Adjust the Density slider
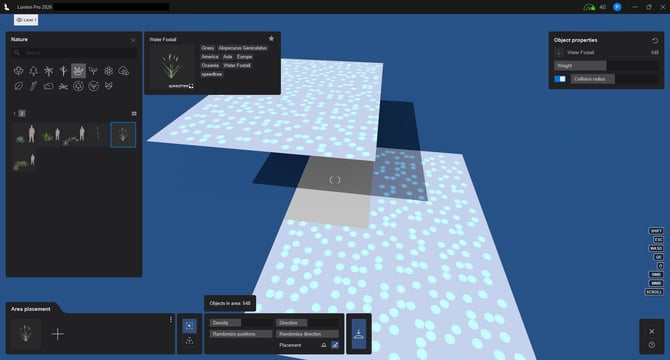This screenshot has height=360, width=670. point(241,323)
